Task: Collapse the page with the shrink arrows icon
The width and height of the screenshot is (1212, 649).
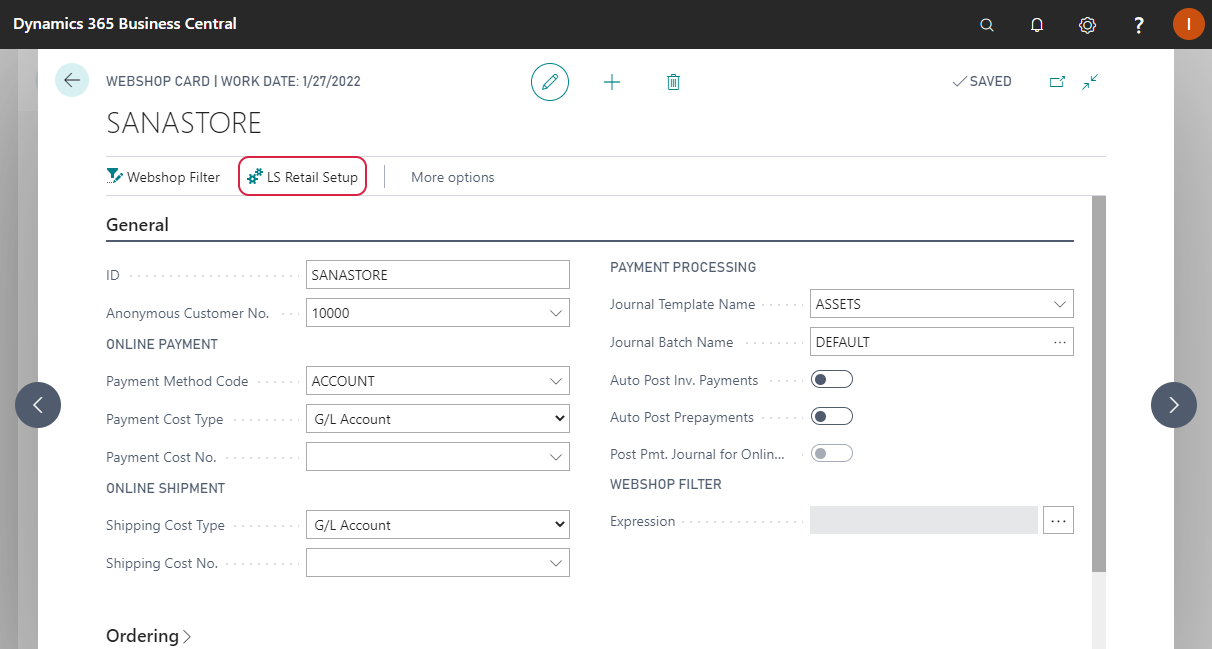Action: (x=1091, y=82)
